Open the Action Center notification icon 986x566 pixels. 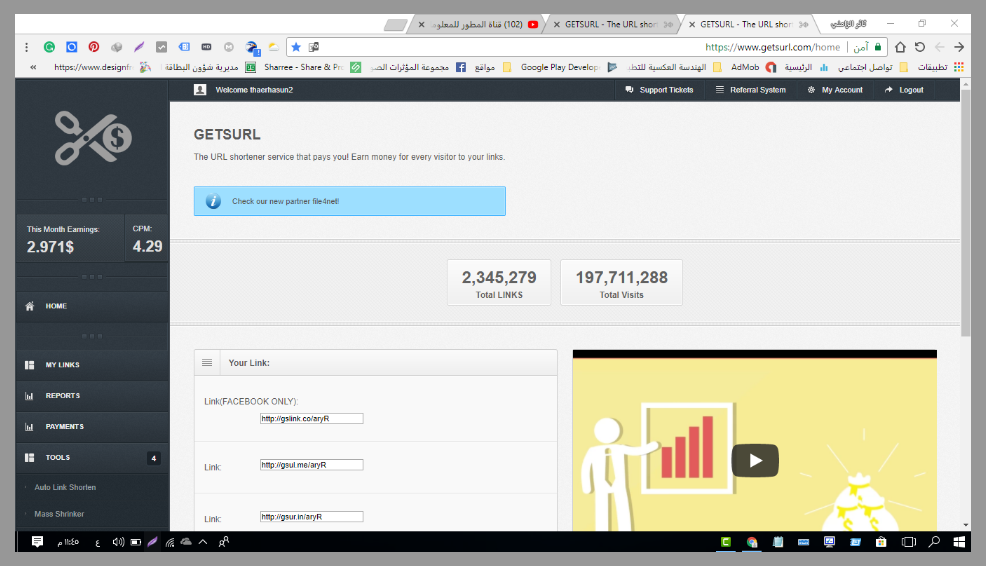coord(37,542)
